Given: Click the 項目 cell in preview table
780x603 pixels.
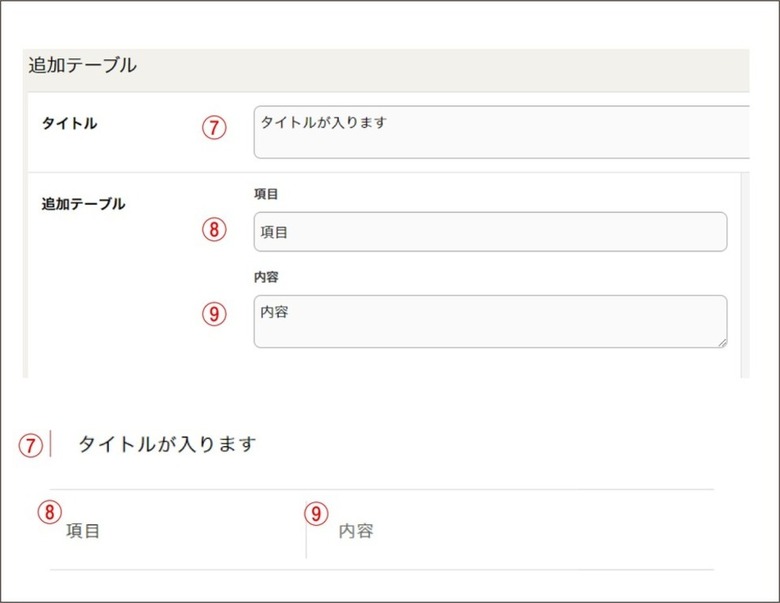Looking at the screenshot, I should click(x=83, y=531).
